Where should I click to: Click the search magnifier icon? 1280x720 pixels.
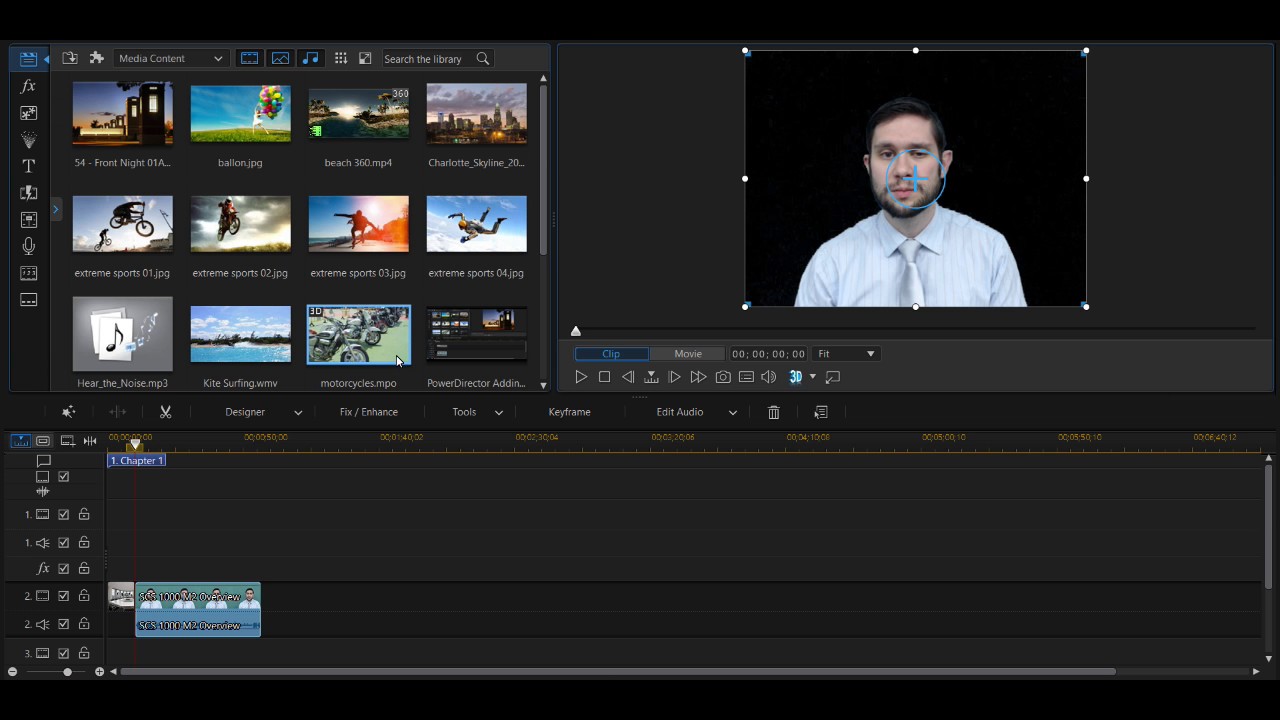point(483,58)
